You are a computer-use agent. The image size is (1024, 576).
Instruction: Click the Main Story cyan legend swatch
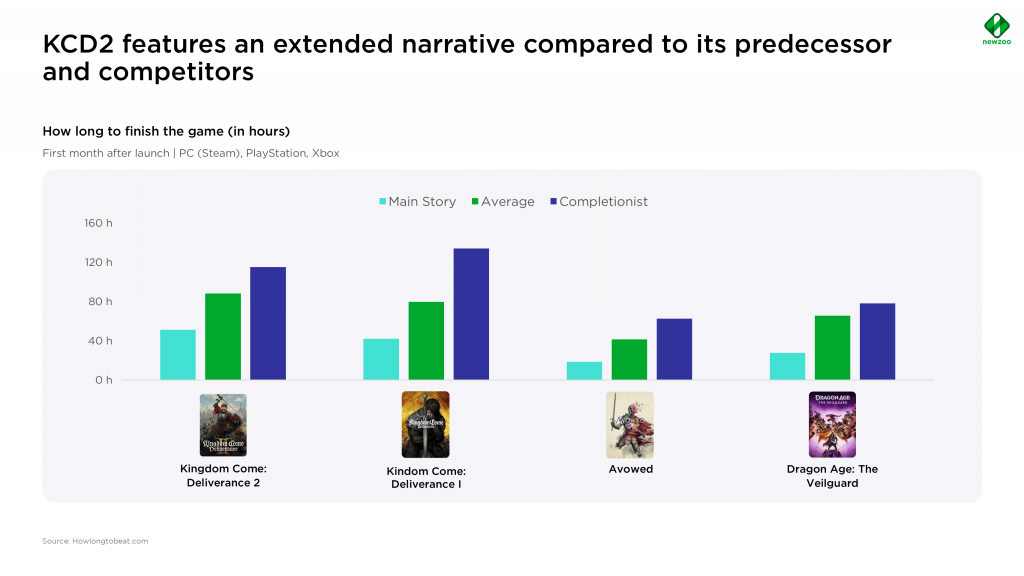383,202
